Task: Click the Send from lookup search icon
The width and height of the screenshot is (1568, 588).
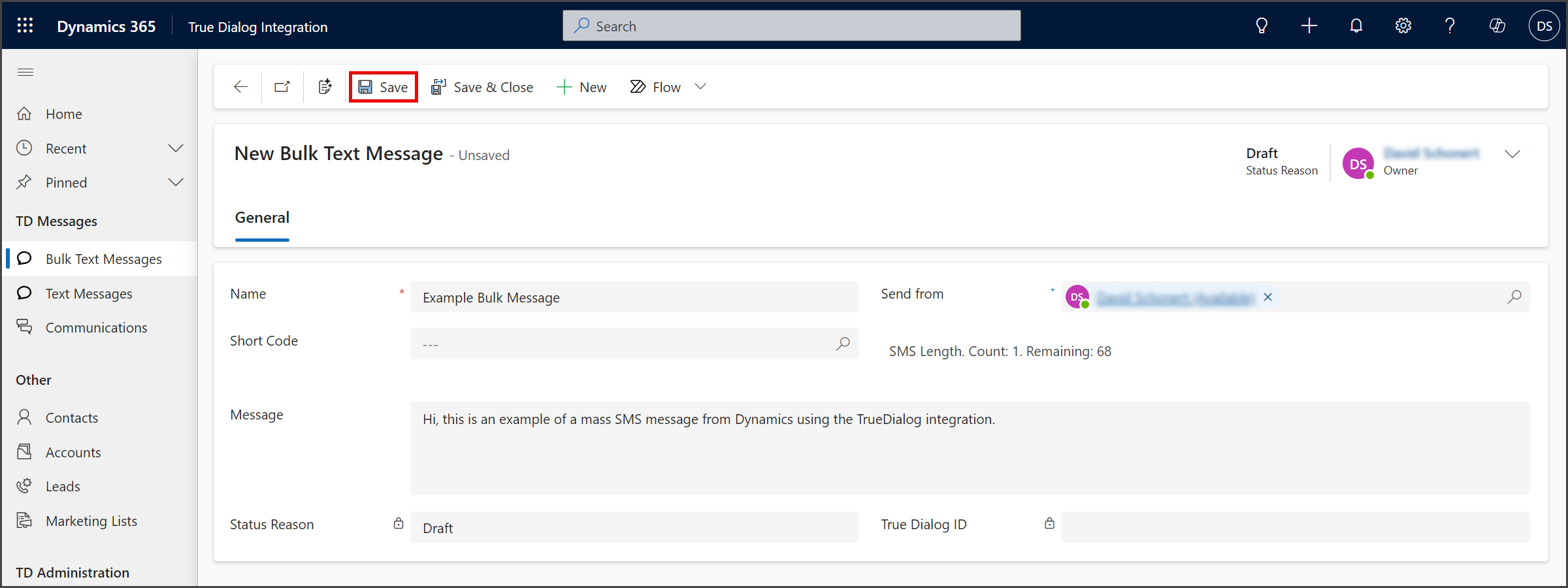Action: pos(1514,297)
